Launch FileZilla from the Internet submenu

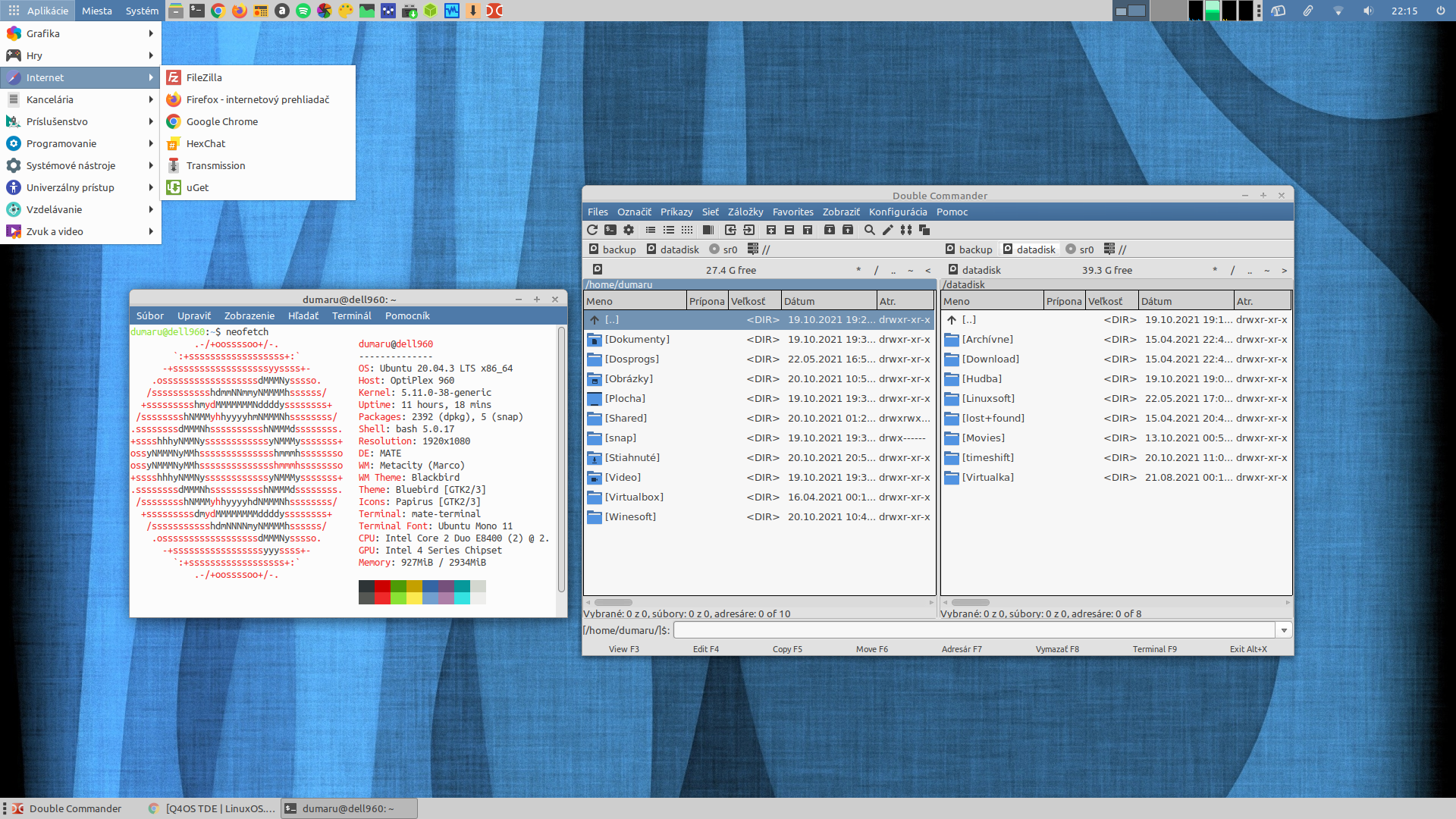204,77
